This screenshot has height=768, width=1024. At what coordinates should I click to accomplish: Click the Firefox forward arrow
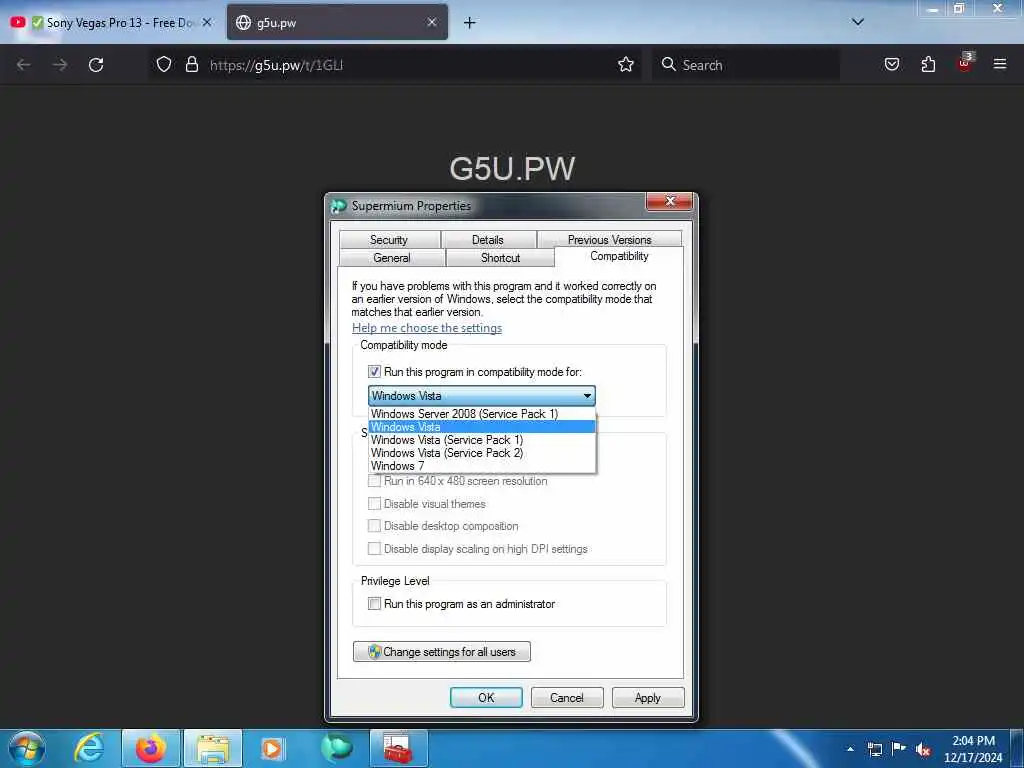(59, 65)
